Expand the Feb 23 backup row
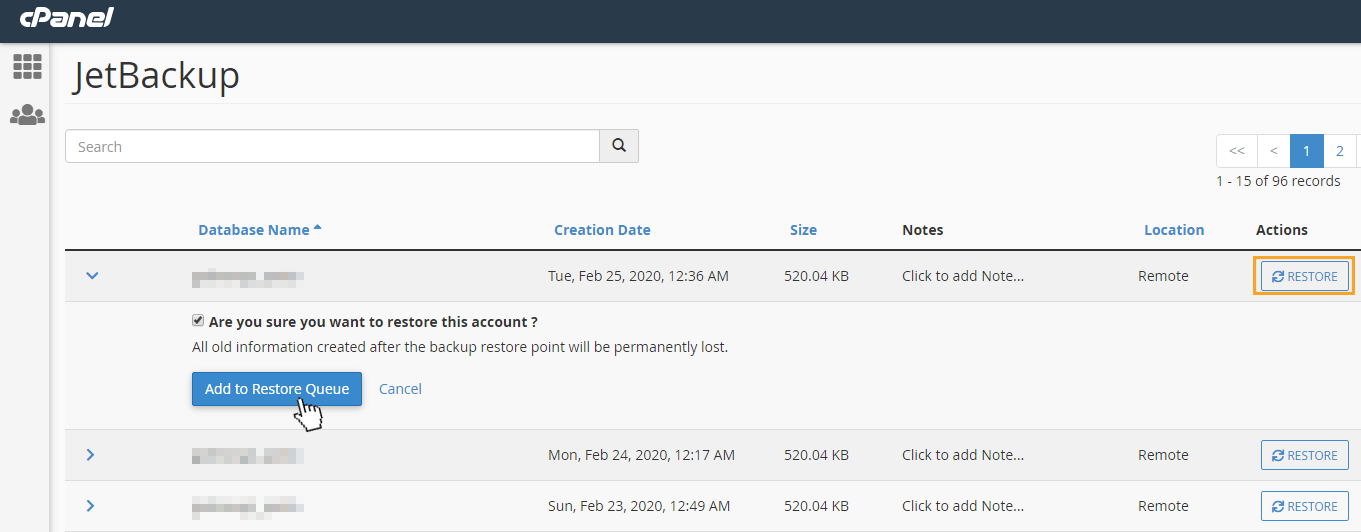The width and height of the screenshot is (1361, 532). point(91,506)
